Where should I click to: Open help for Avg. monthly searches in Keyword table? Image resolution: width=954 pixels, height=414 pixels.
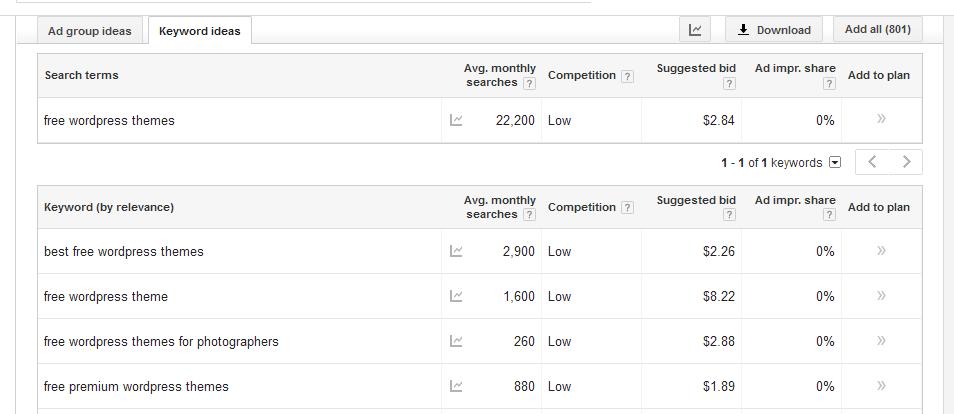click(529, 215)
